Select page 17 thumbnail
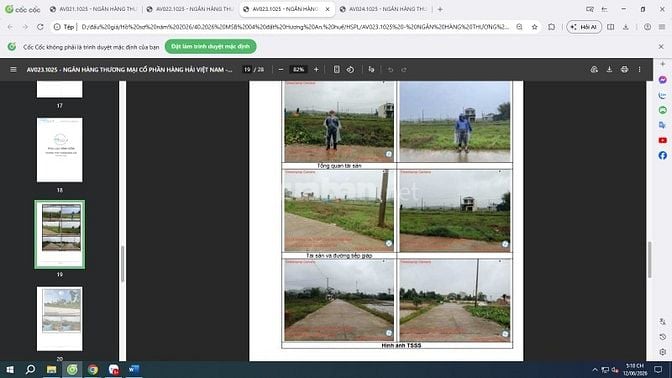 60,89
